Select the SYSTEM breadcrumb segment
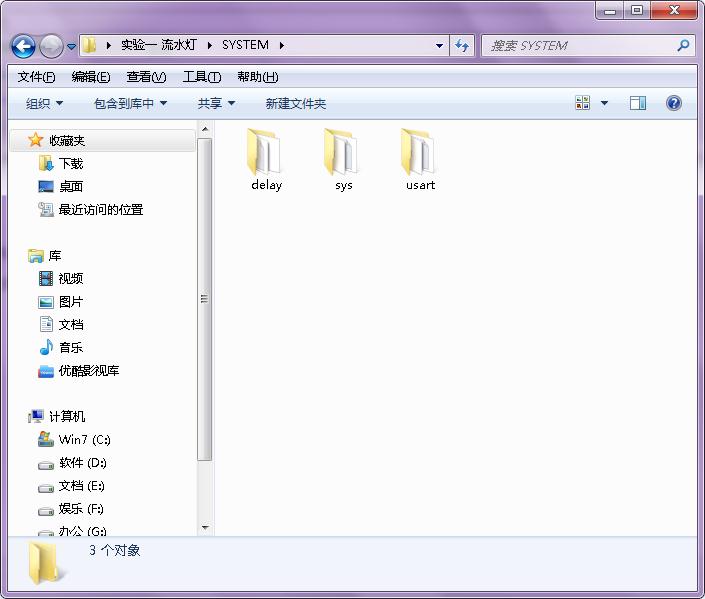The height and width of the screenshot is (599, 705). pyautogui.click(x=245, y=45)
